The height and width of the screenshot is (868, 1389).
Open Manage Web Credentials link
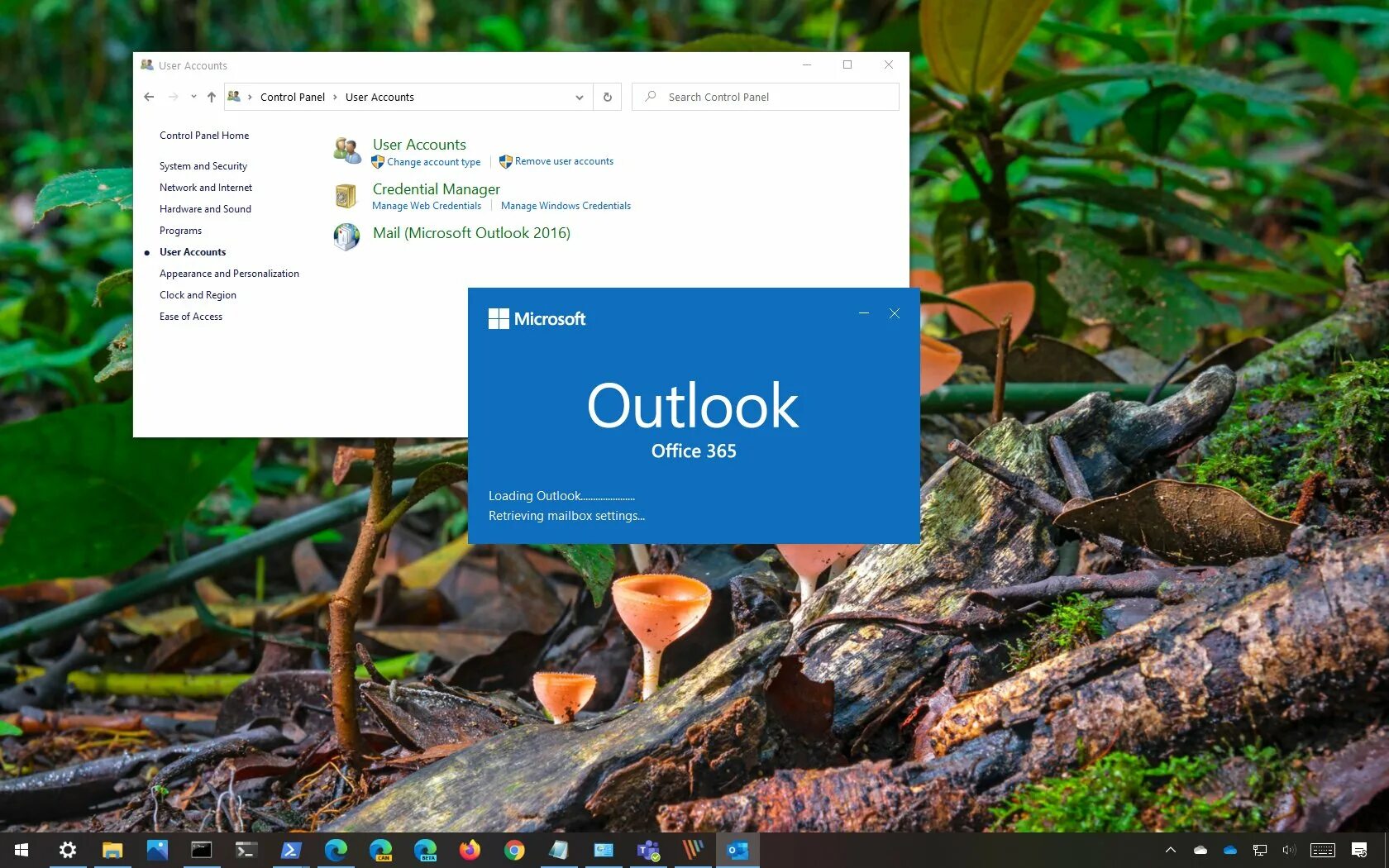[x=427, y=206]
